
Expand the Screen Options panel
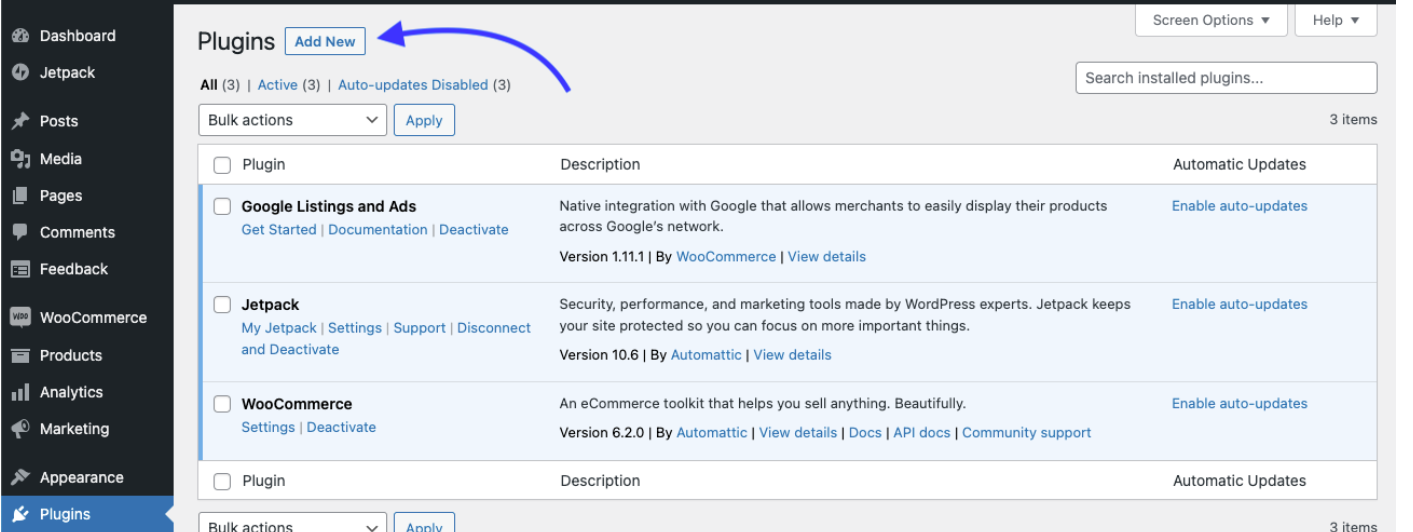coord(1210,20)
